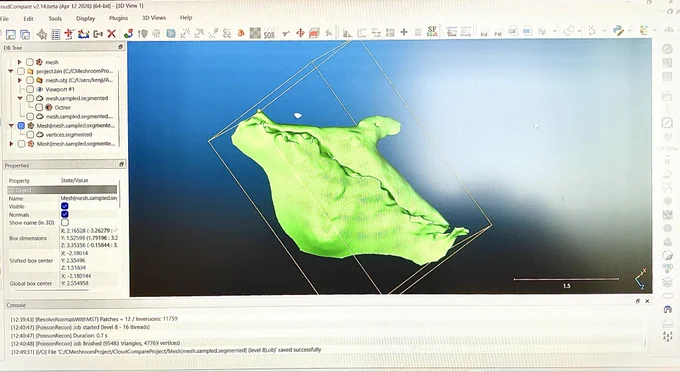Collapse the checked Mesh[mesh.sampled.segmented] node

tap(11, 126)
